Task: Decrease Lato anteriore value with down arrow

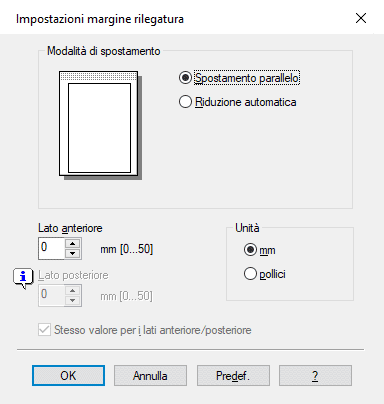Action: [73, 254]
